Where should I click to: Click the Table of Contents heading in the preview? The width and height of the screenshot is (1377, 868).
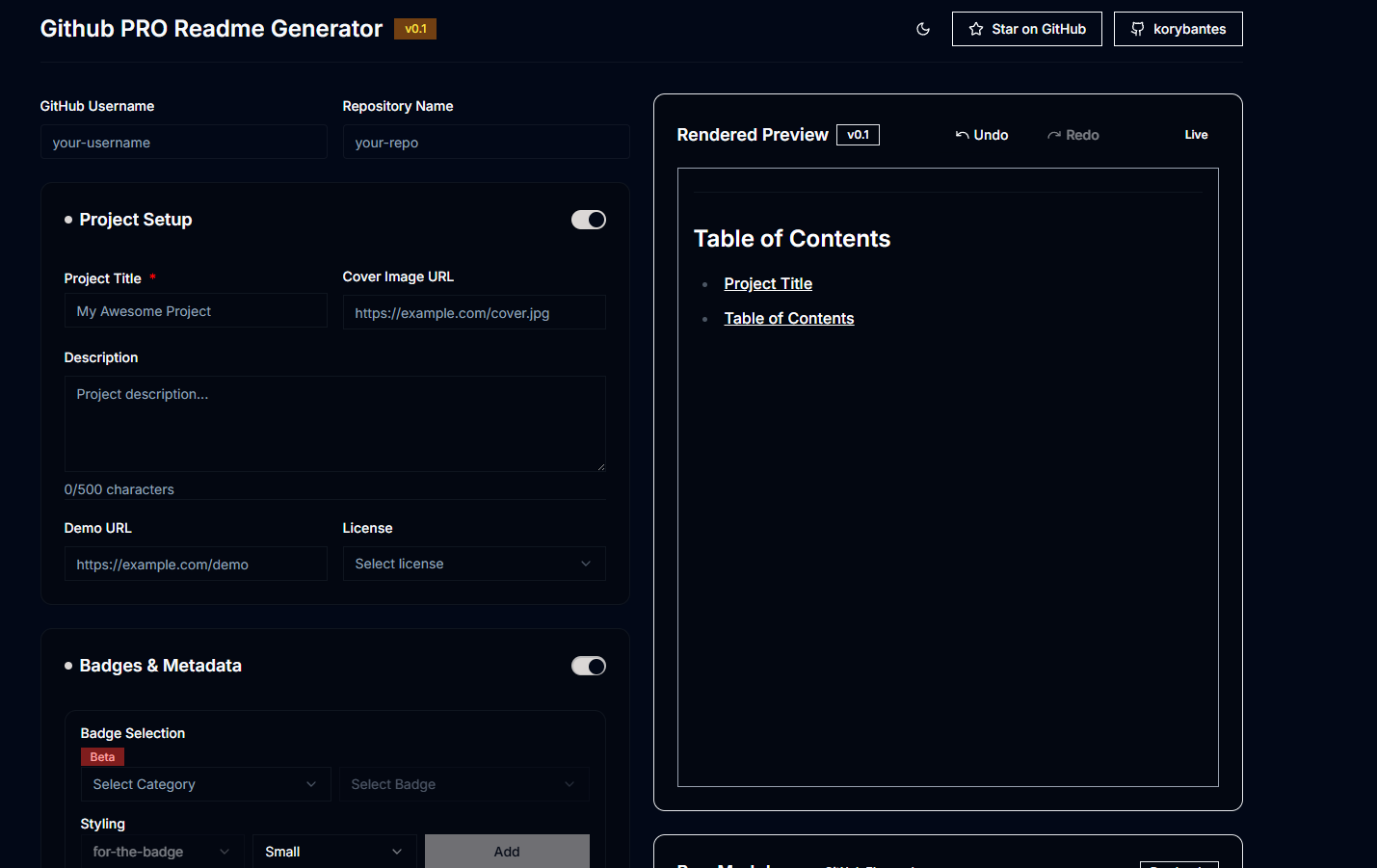click(x=792, y=239)
